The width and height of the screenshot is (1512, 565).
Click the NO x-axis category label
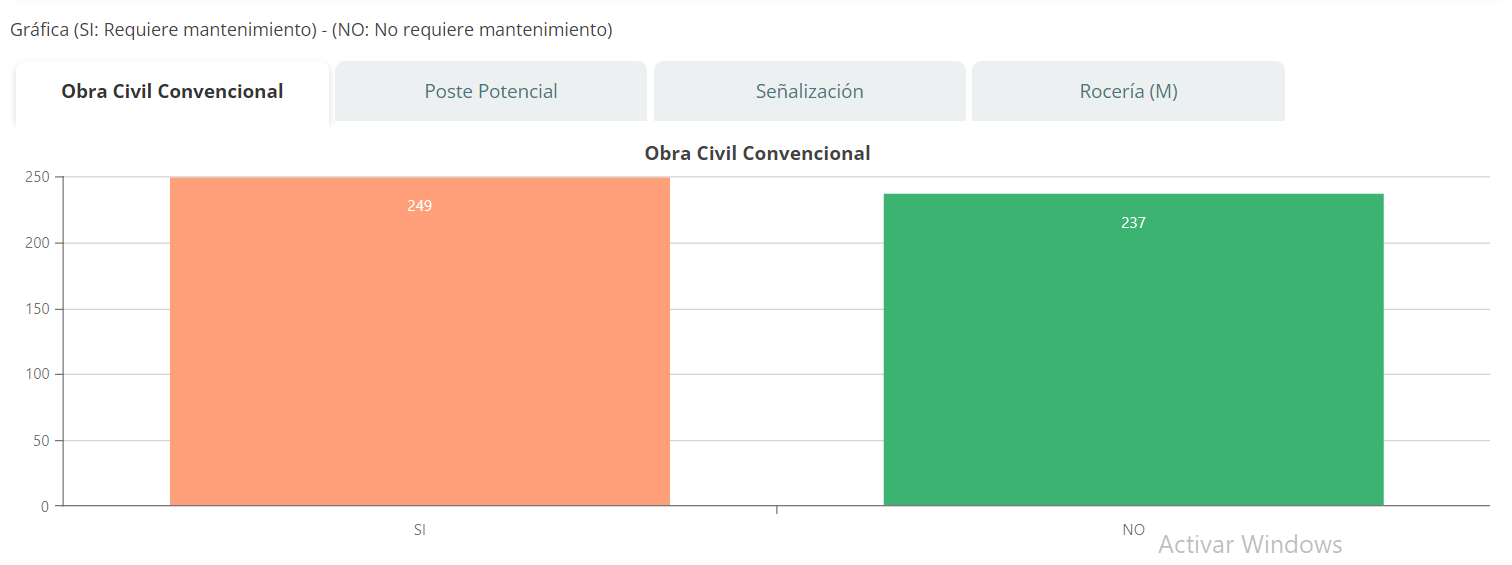click(x=1133, y=530)
